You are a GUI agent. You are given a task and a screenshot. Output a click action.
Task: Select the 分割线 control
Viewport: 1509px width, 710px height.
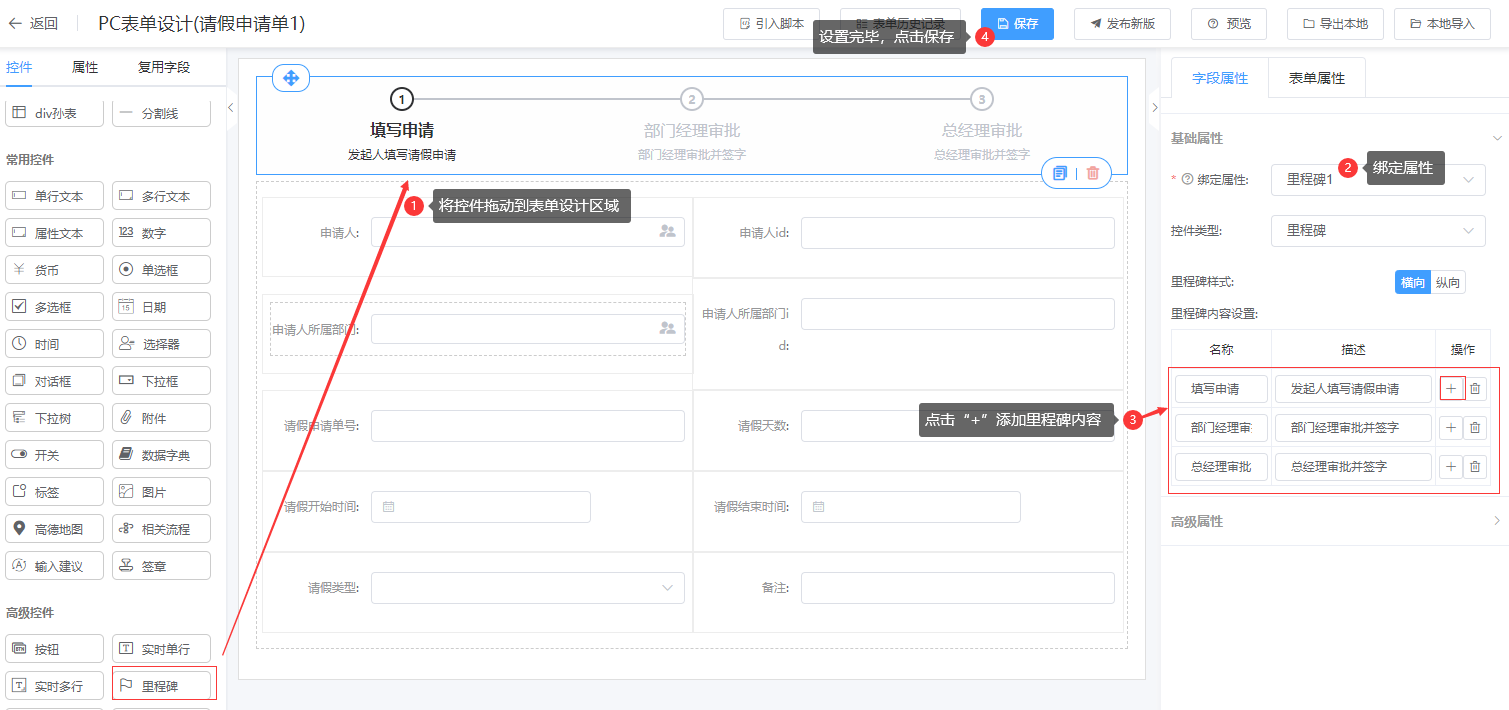click(x=161, y=113)
